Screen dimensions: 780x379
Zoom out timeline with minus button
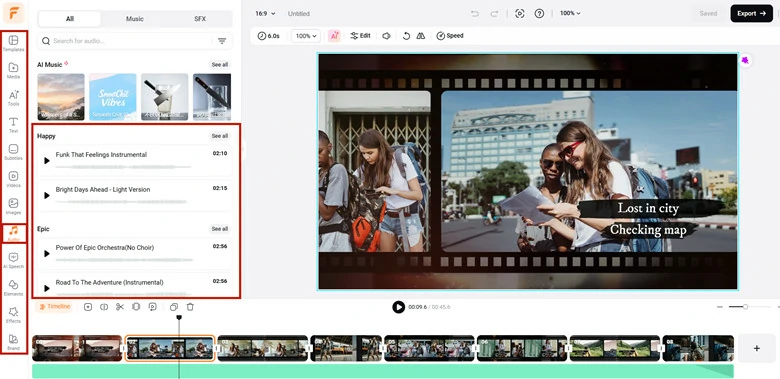click(719, 307)
